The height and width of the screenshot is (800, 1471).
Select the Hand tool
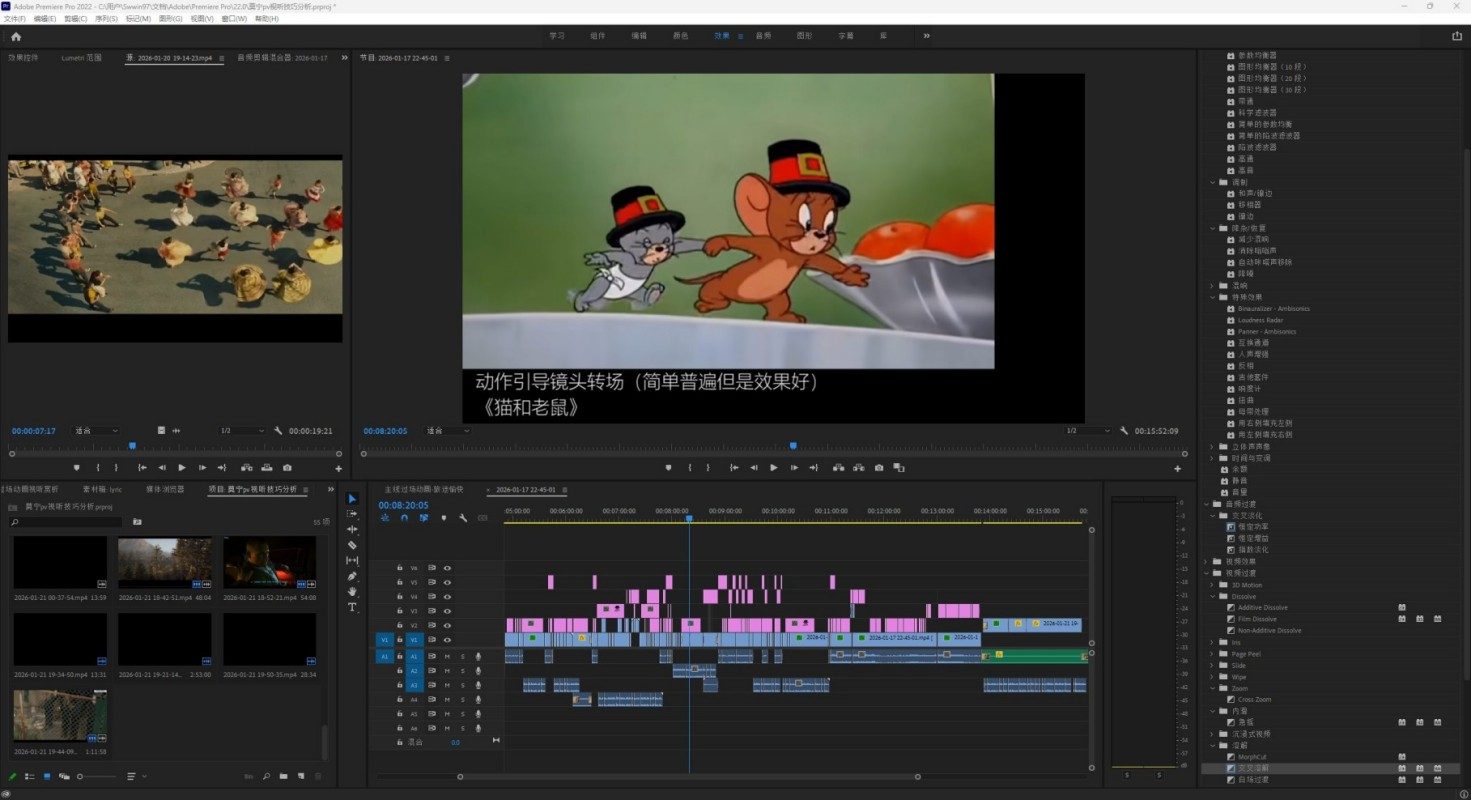(352, 591)
